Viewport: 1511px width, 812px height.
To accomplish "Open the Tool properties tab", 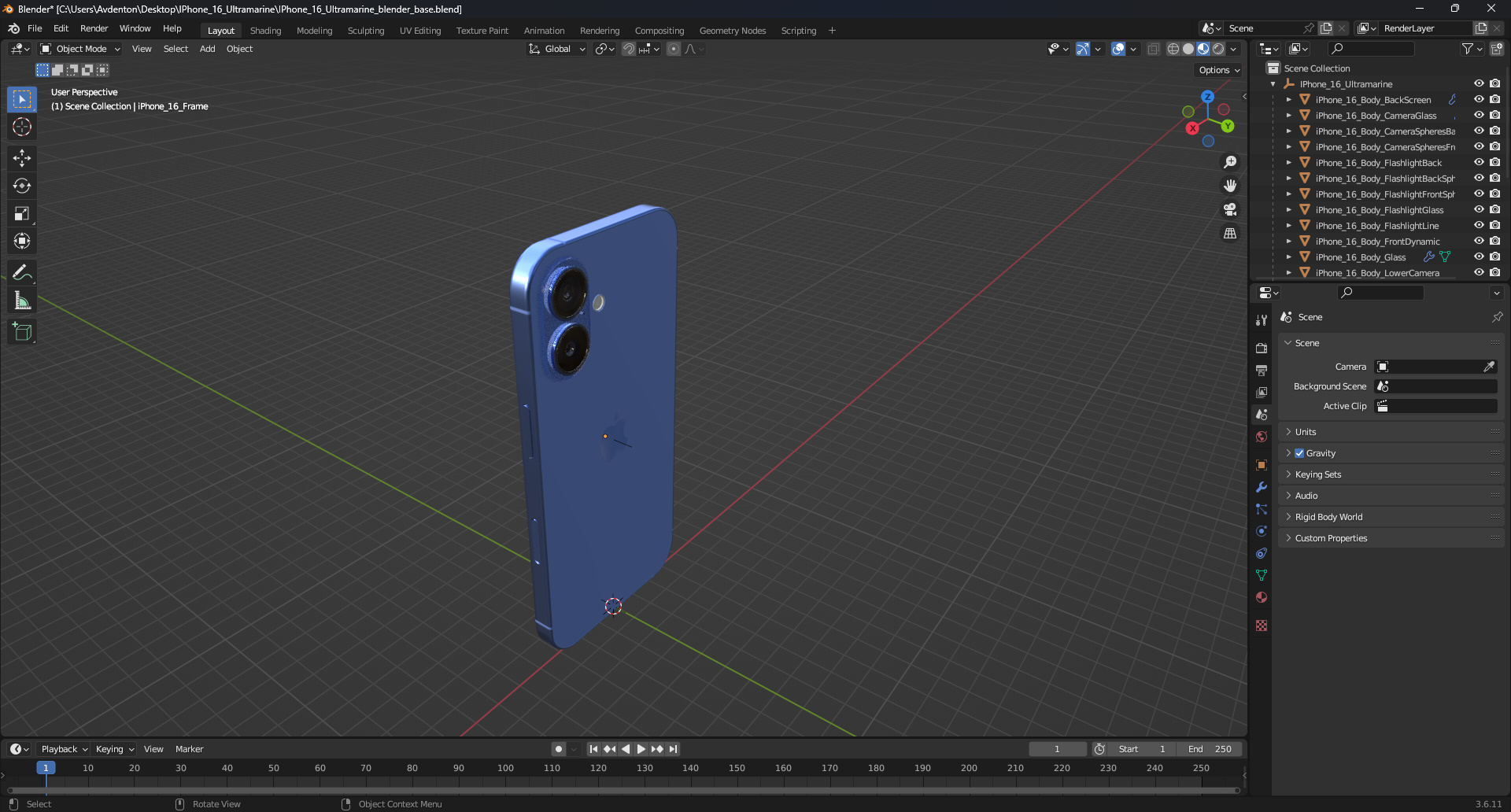I will point(1262,320).
